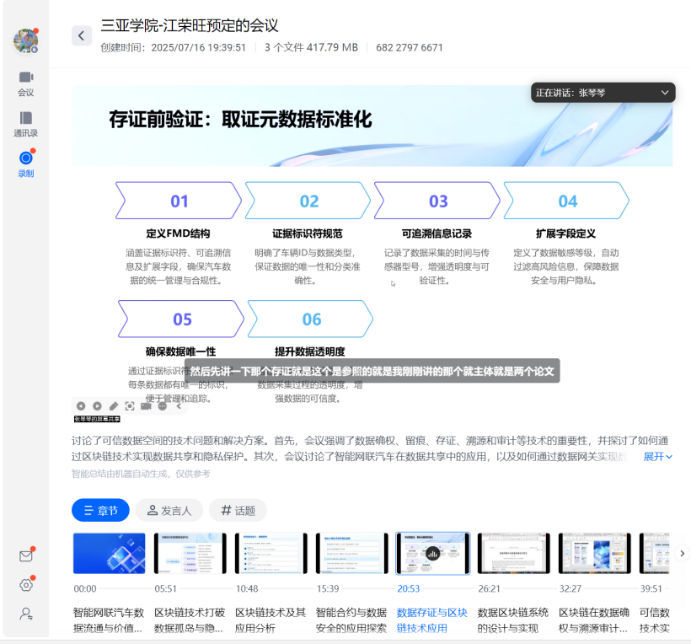The image size is (691, 644).
Task: Jump to the chapter thumbnail at 05:51
Action: pyautogui.click(x=190, y=553)
